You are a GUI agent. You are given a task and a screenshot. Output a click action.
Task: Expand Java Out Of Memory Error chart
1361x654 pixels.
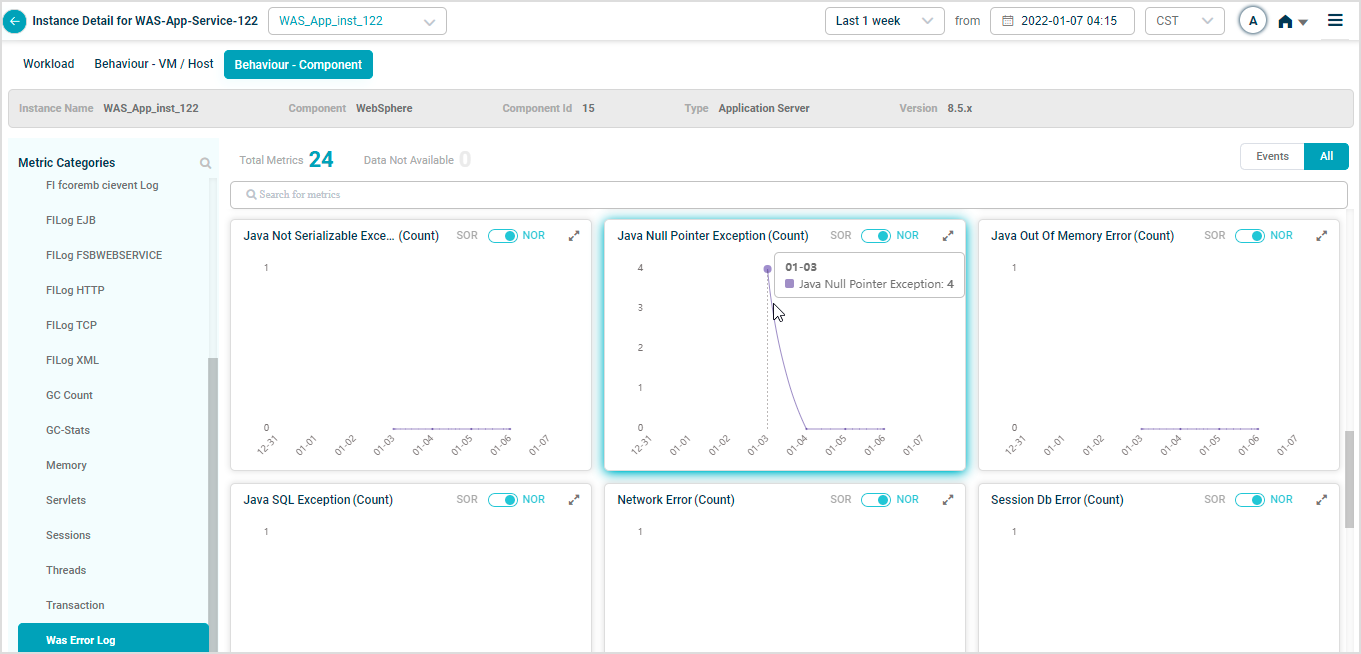[x=1321, y=236]
